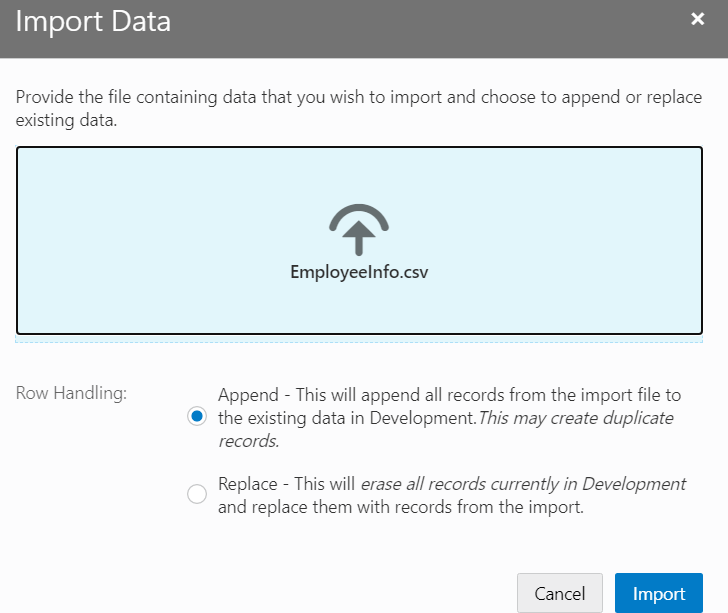Viewport: 728px width, 613px height.
Task: Click the Row Handling label
Action: coord(71,393)
